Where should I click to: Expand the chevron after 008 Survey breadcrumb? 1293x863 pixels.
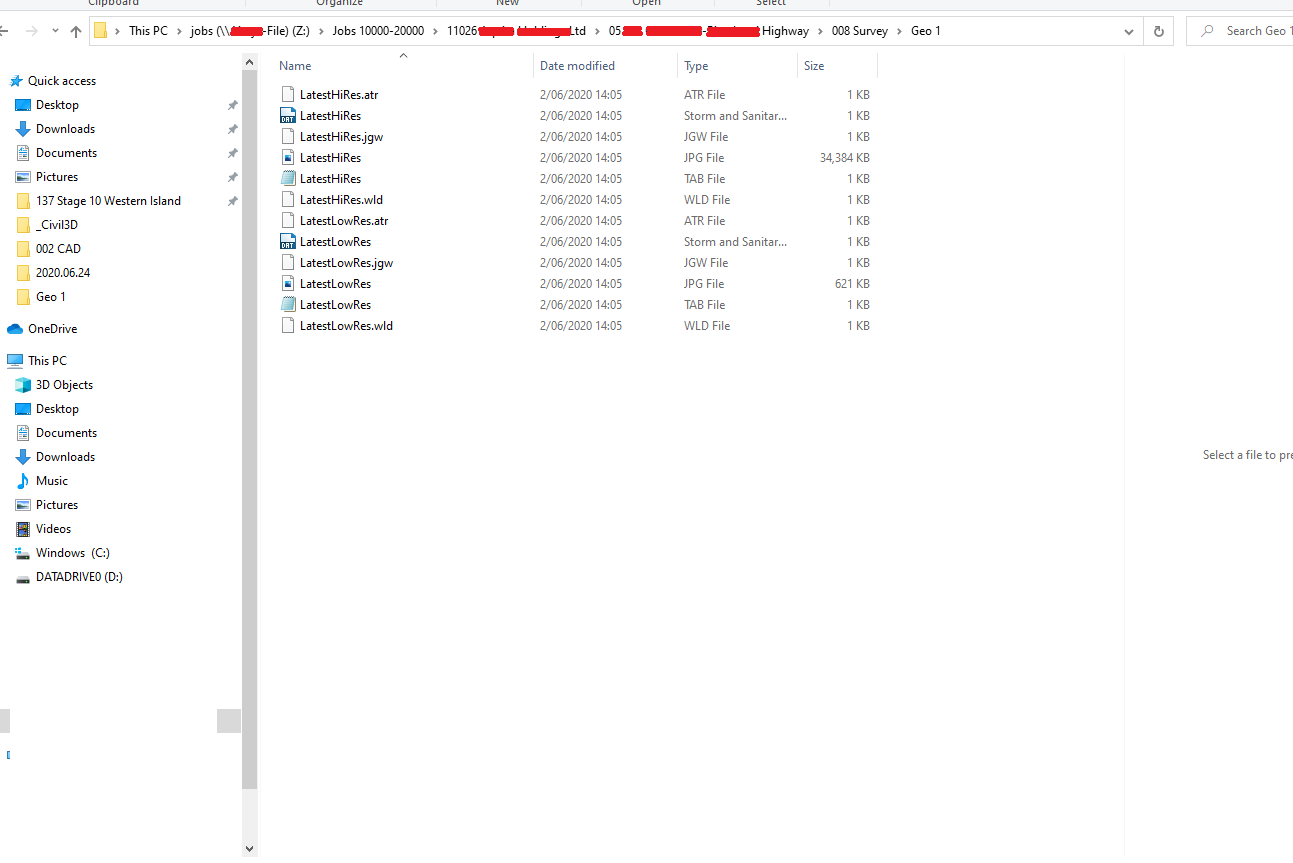click(899, 31)
